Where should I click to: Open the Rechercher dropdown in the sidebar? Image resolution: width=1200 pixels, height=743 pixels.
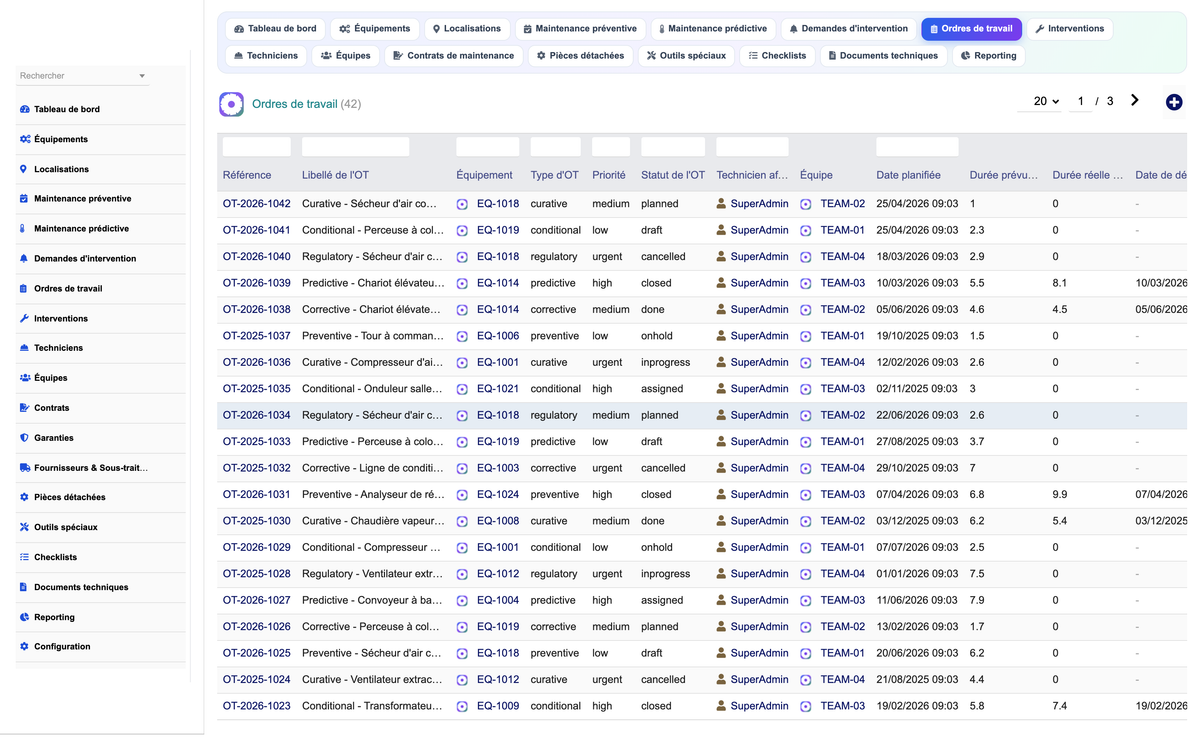coord(83,76)
